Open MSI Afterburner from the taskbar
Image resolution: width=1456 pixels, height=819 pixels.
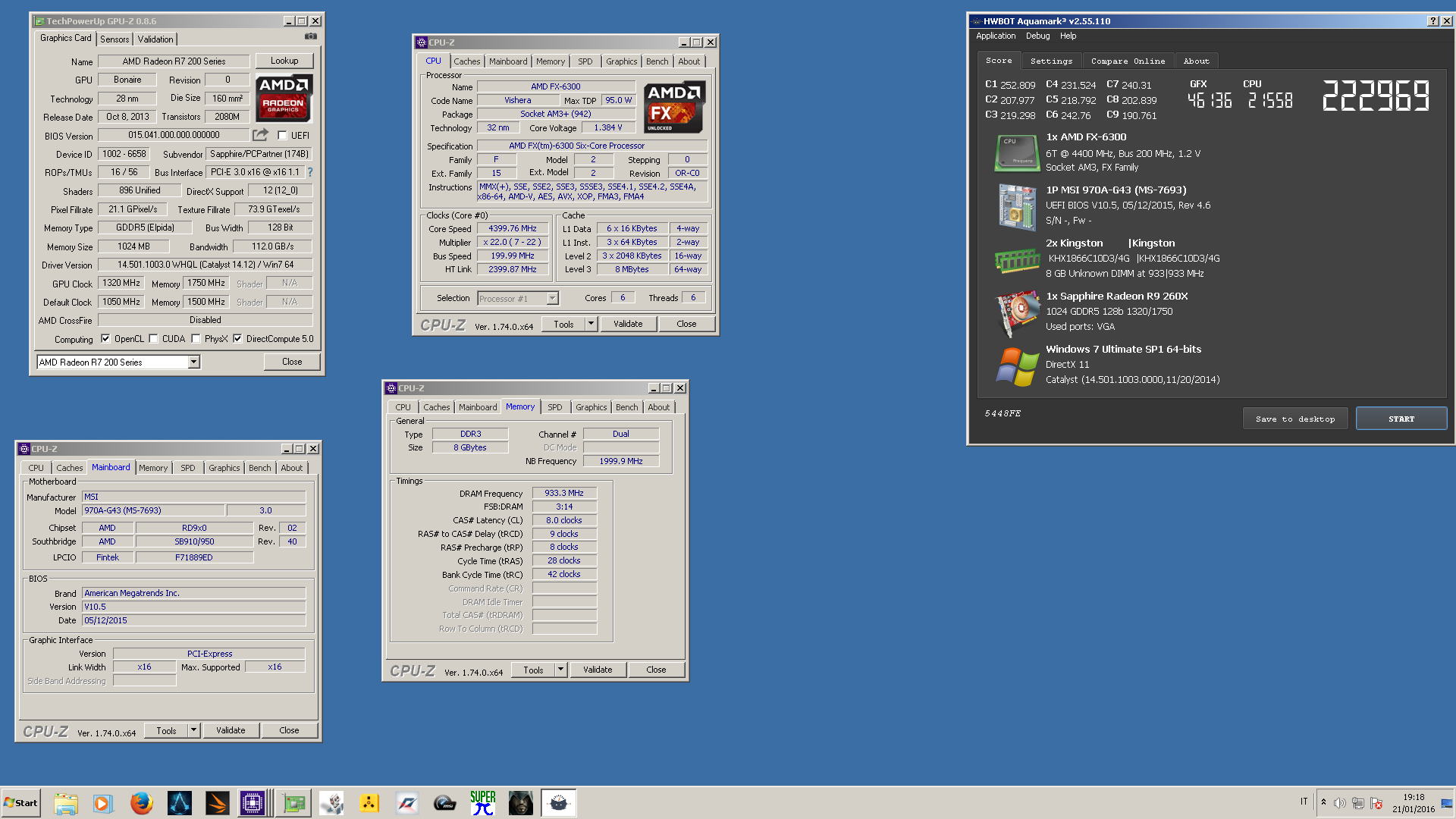[x=445, y=803]
